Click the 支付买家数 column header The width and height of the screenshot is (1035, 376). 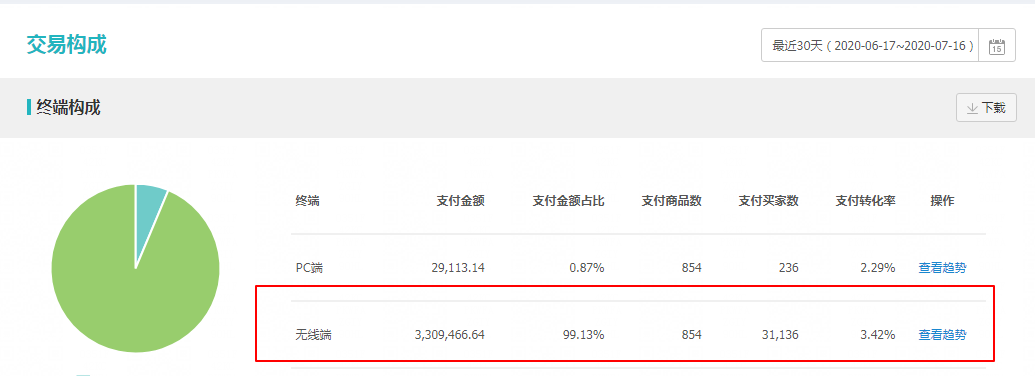[x=768, y=201]
